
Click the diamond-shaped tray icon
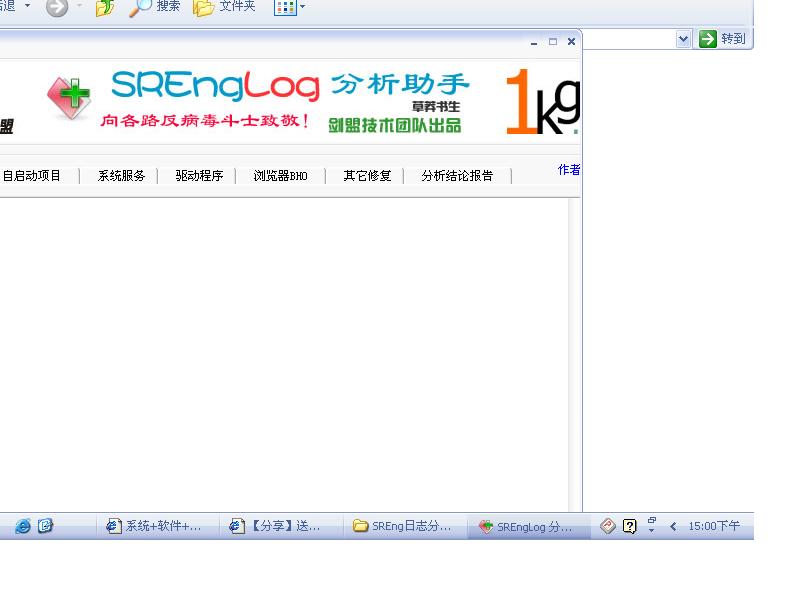608,526
